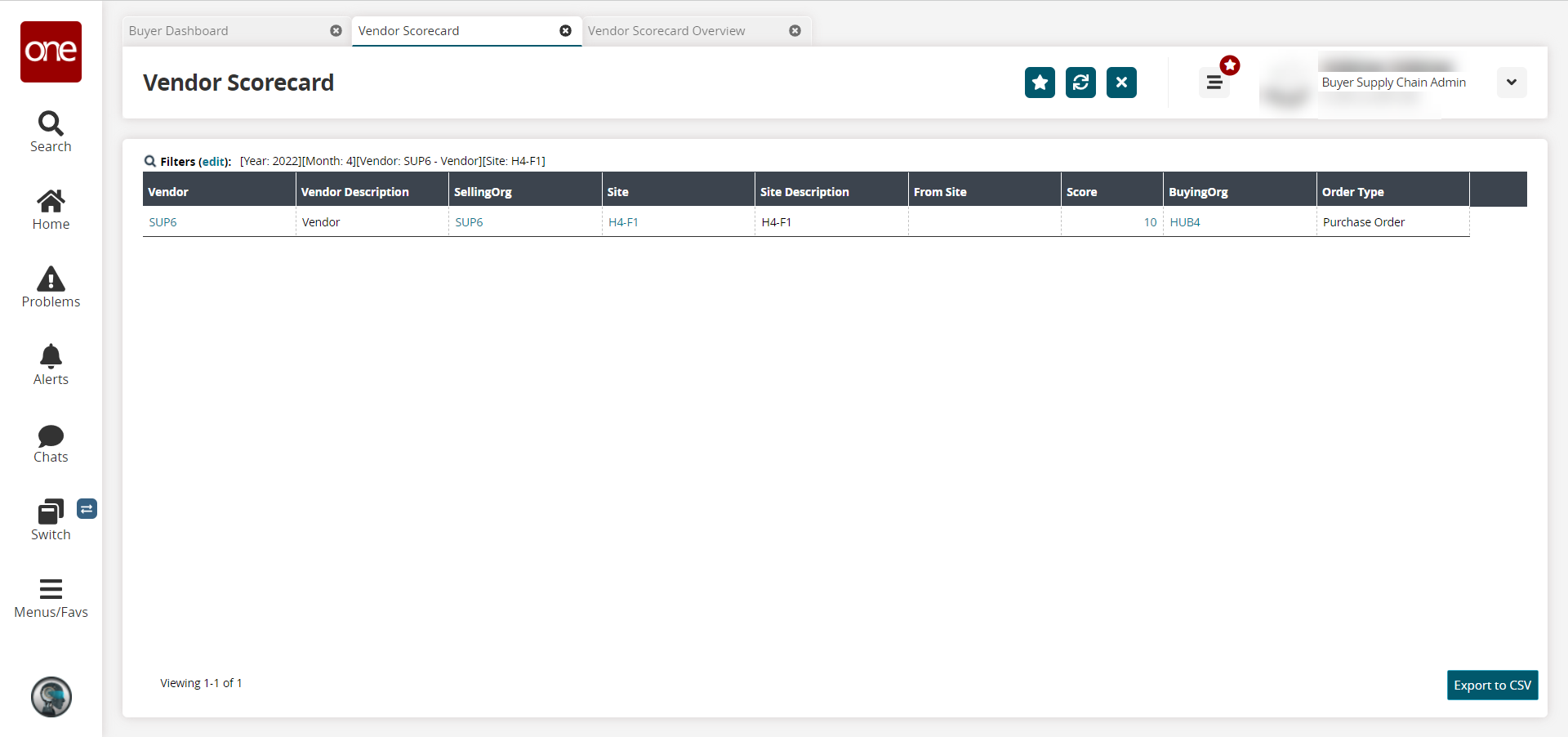
Task: Export the table to CSV
Action: (1492, 686)
